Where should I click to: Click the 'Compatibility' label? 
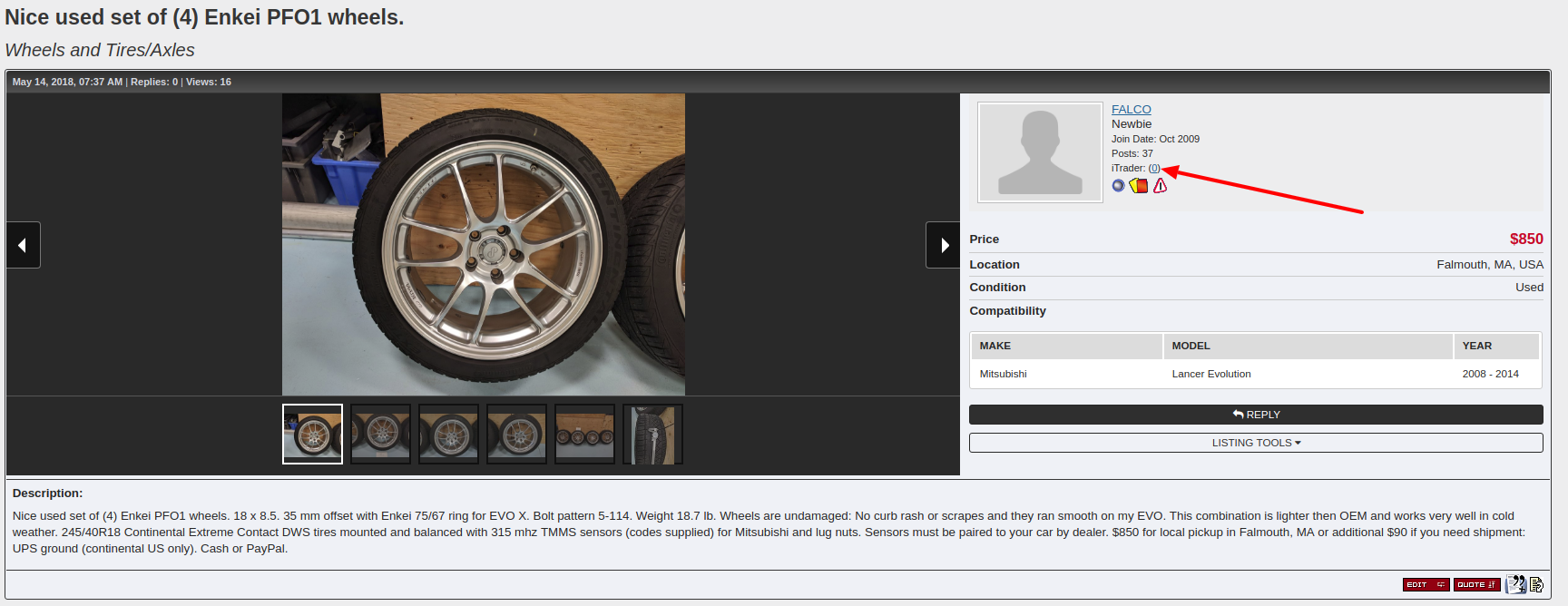[1007, 311]
